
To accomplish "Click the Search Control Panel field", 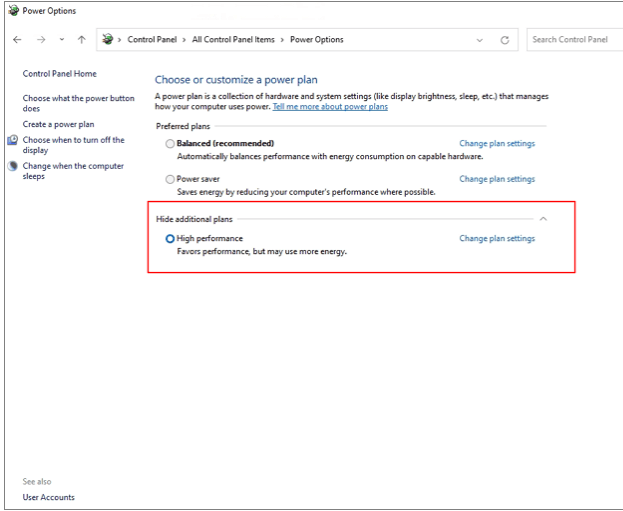I will (x=572, y=40).
